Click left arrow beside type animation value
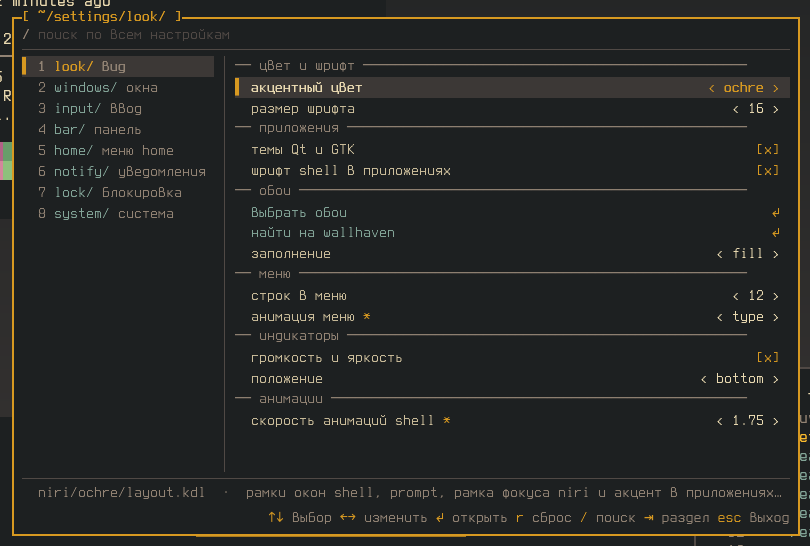810x546 pixels. tap(720, 317)
